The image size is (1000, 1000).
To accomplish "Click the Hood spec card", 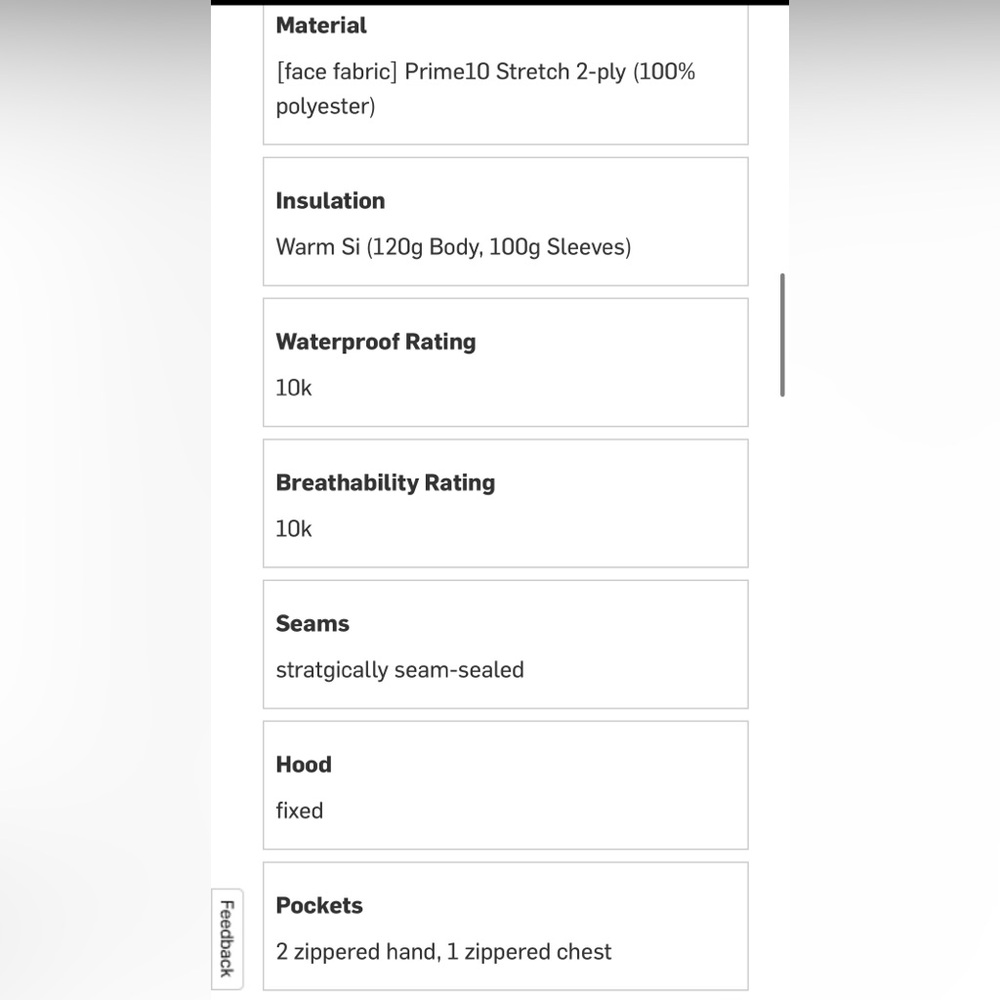I will [506, 786].
